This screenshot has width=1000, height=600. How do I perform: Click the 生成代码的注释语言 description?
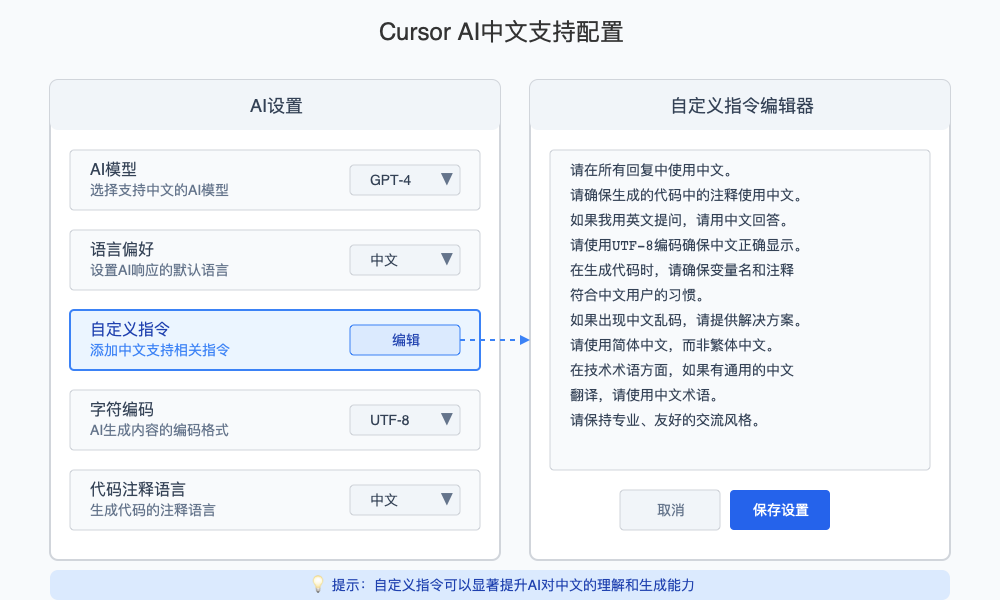click(153, 510)
